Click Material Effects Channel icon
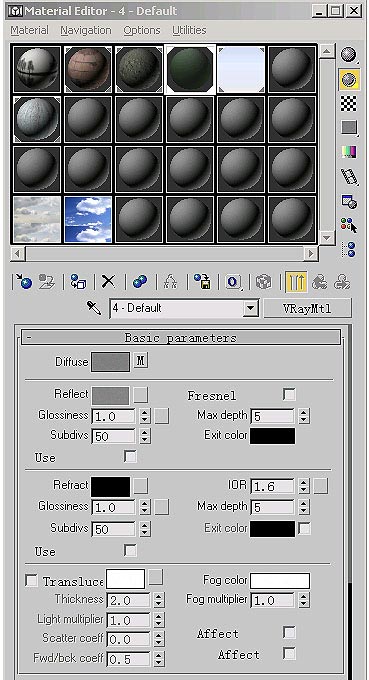Screen dimensions: 369x680 (x=233, y=282)
